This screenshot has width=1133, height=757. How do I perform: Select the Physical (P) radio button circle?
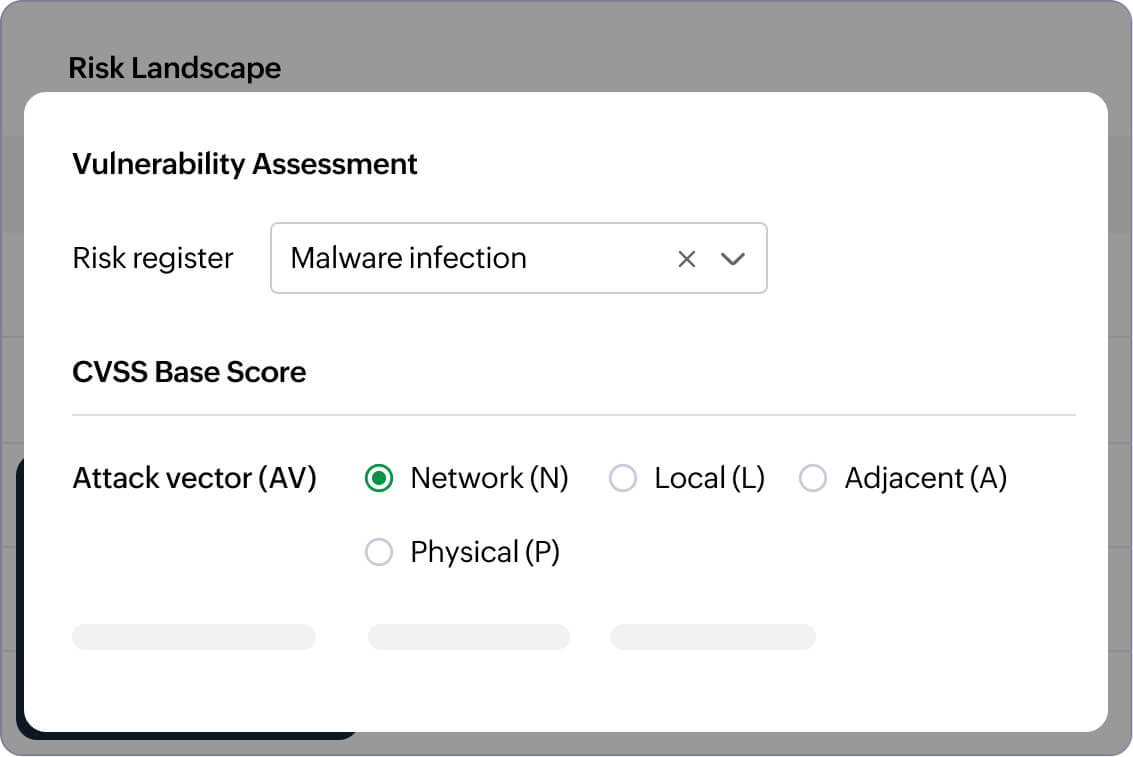pyautogui.click(x=379, y=552)
